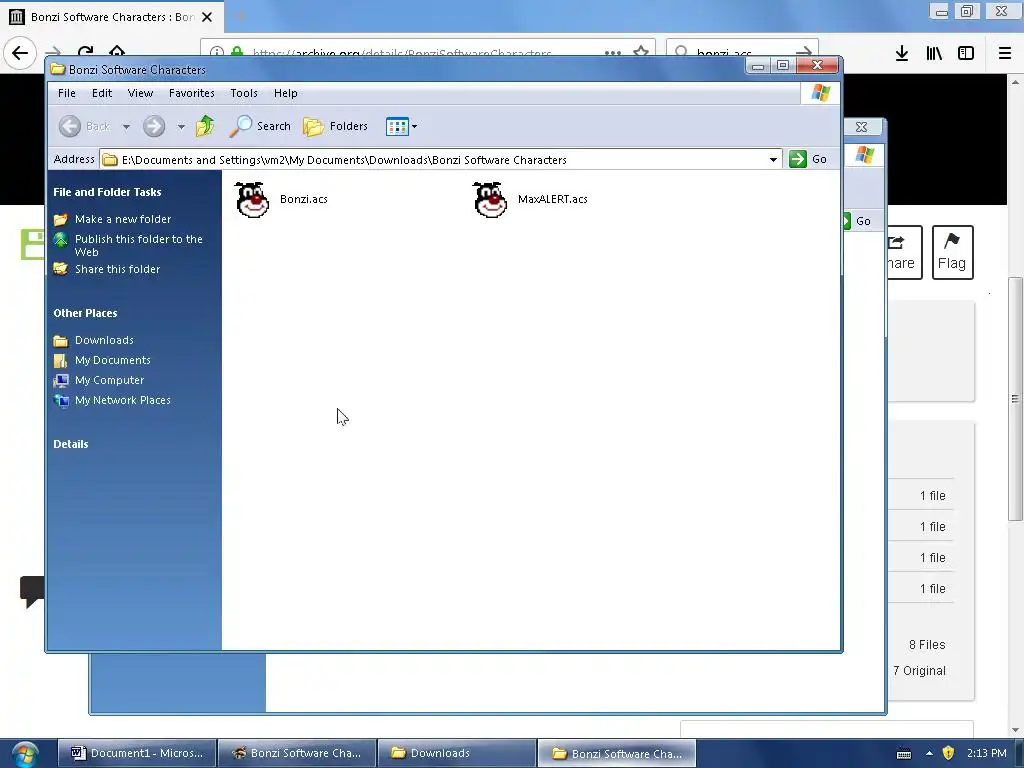Image resolution: width=1024 pixels, height=768 pixels.
Task: Select the MaxALERT.acs file icon
Action: 490,199
